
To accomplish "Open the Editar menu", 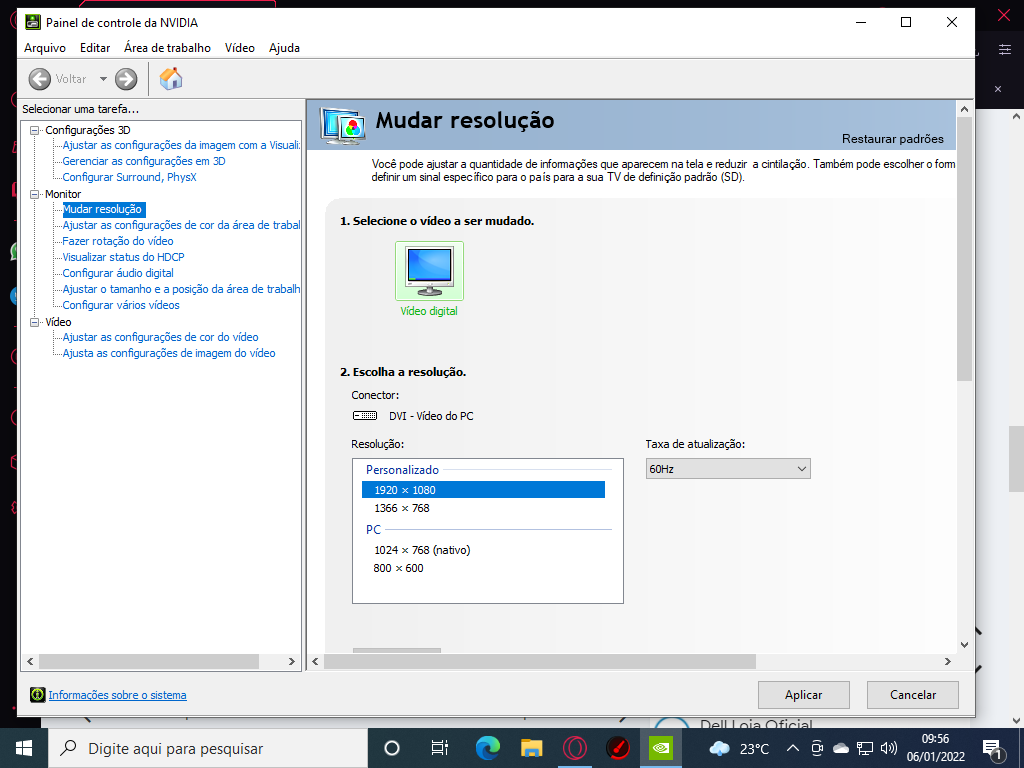I will 95,48.
